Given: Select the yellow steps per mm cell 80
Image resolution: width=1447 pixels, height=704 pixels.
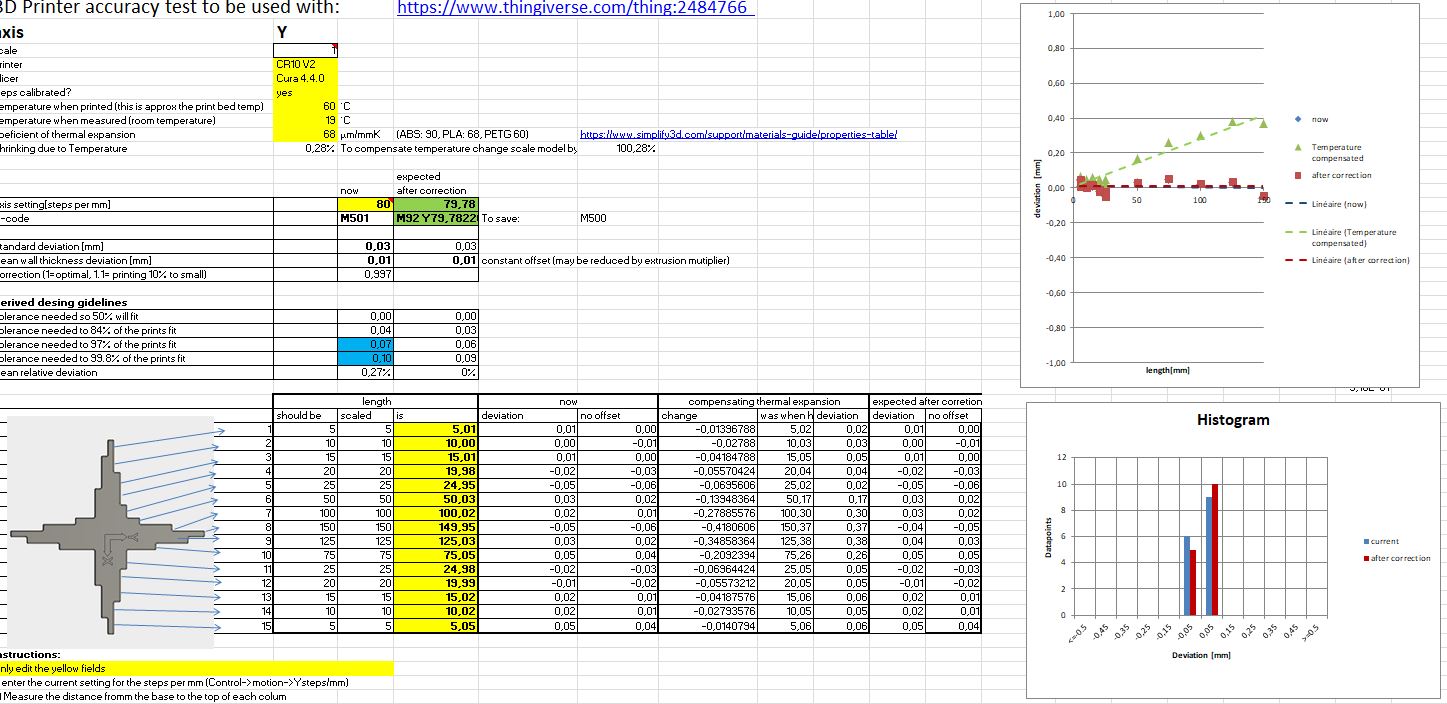Looking at the screenshot, I should click(367, 204).
